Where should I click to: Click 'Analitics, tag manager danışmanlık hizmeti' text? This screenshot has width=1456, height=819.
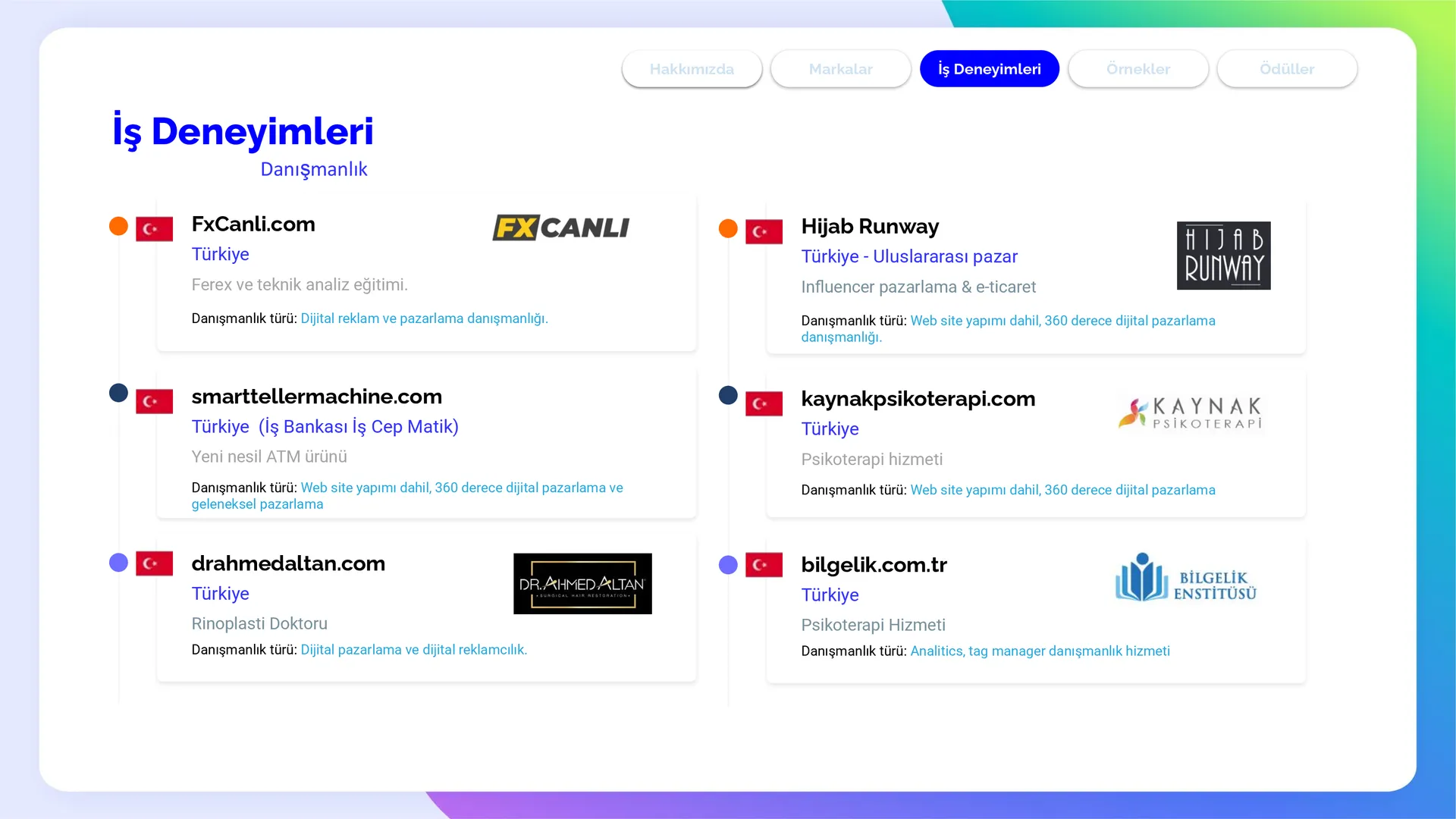coord(1040,651)
